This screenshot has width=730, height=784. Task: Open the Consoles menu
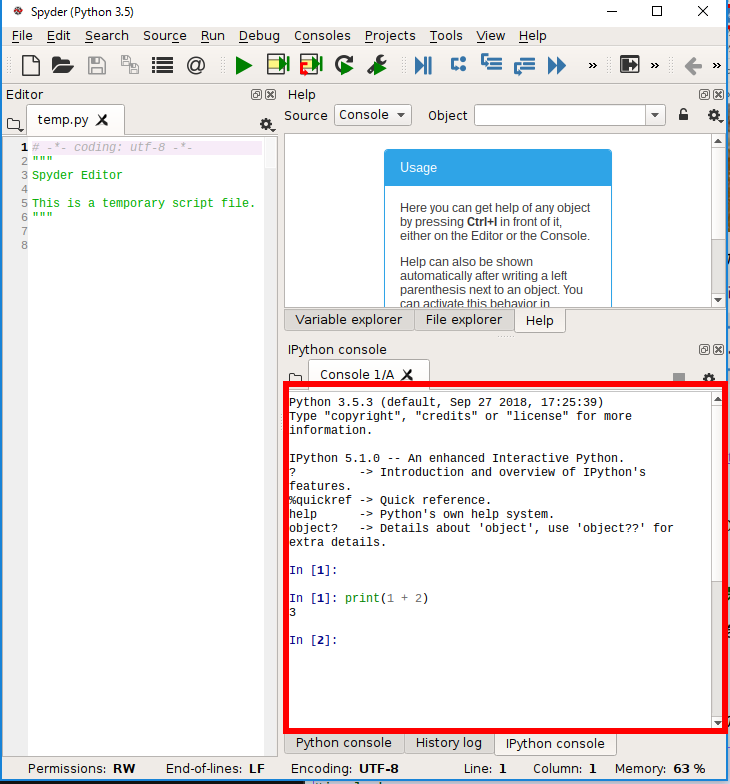tap(322, 36)
